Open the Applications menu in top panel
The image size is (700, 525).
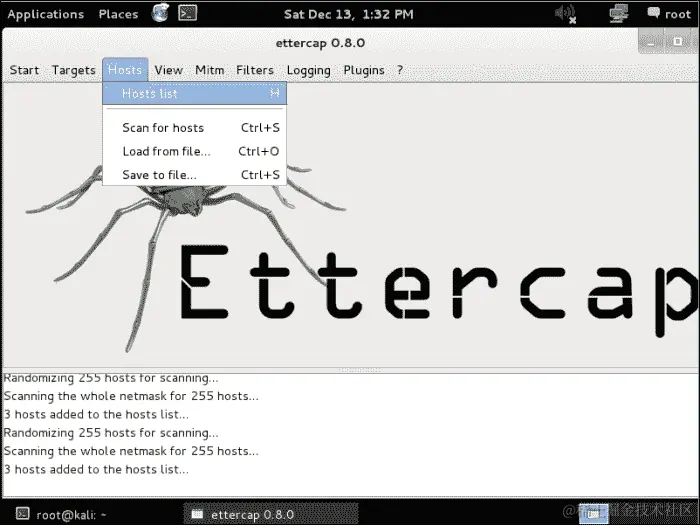tap(46, 14)
